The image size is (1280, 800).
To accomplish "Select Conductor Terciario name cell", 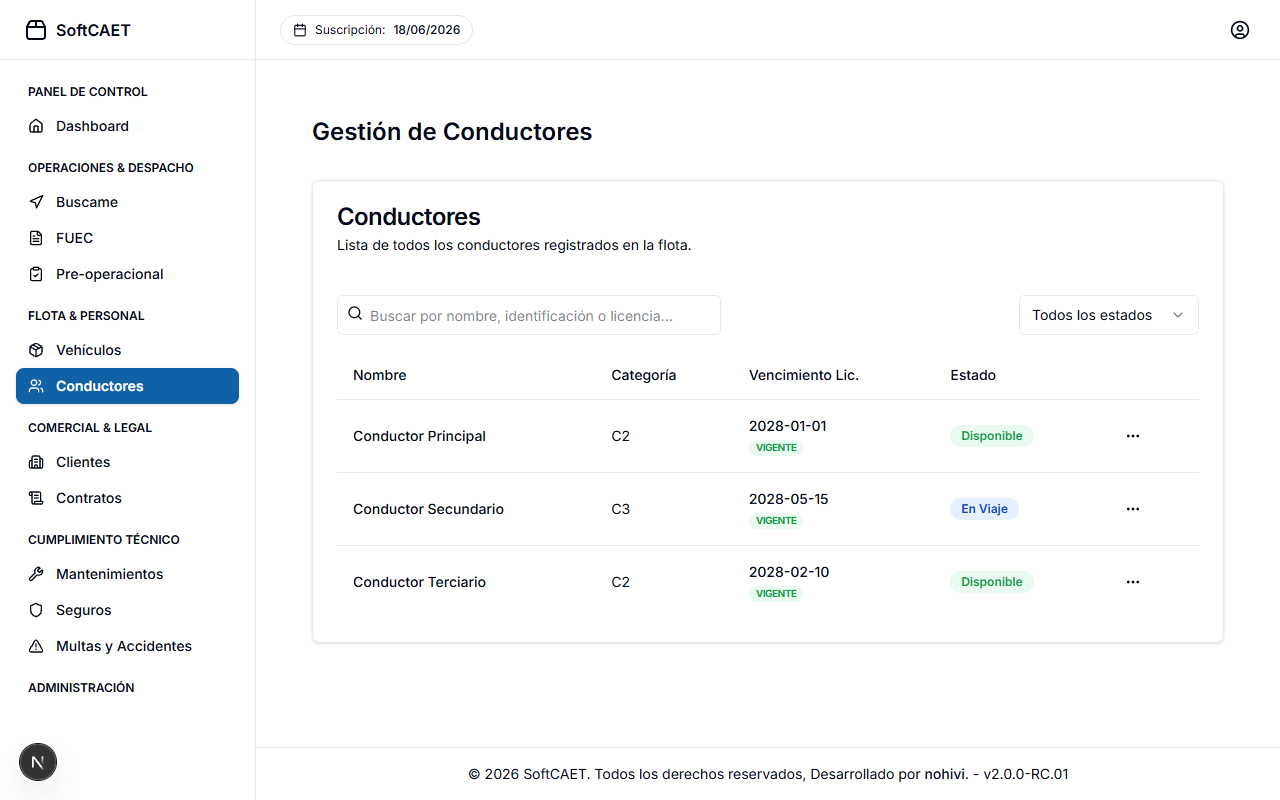I will (x=420, y=582).
